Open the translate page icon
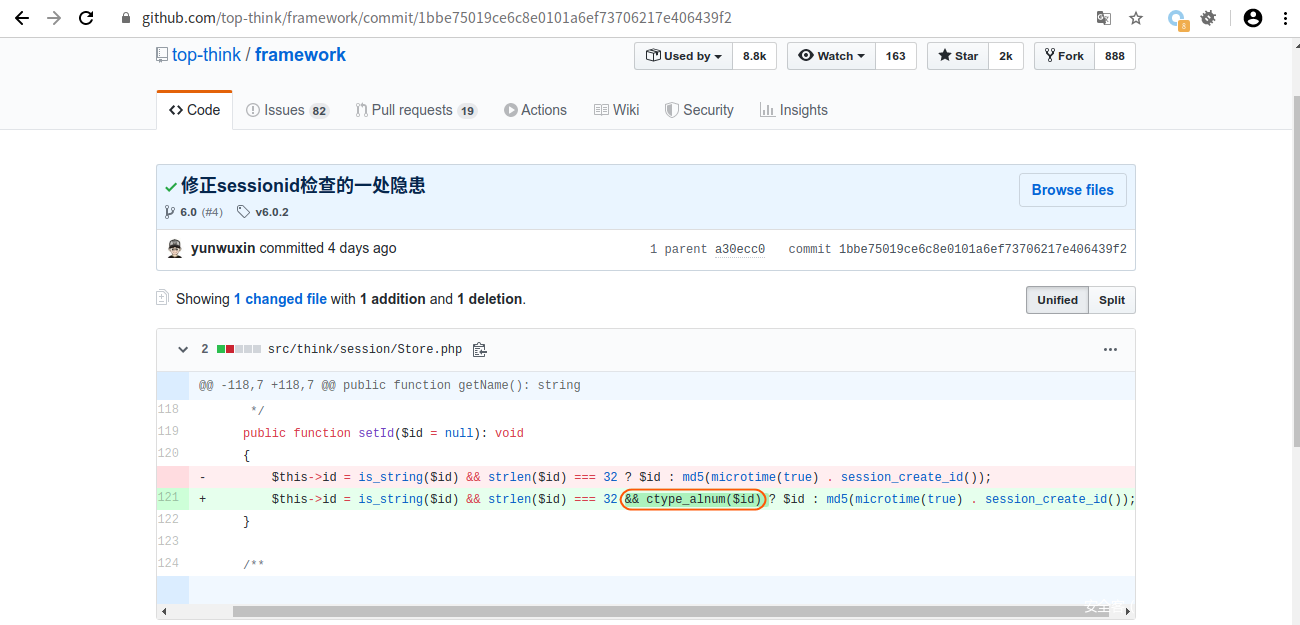1300x625 pixels. pos(1104,18)
